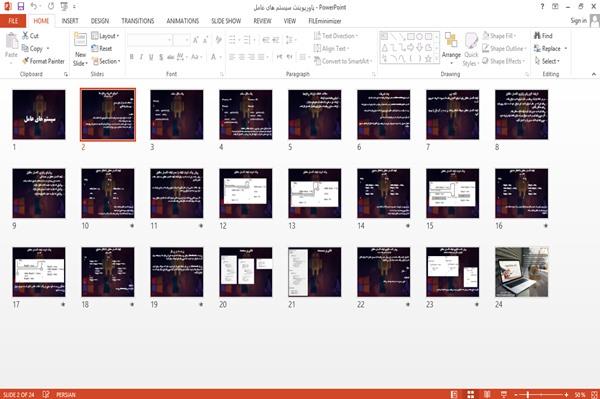Viewport: 600px width, 399px height.
Task: Switch to the TRANSITIONS tab
Action: point(138,21)
